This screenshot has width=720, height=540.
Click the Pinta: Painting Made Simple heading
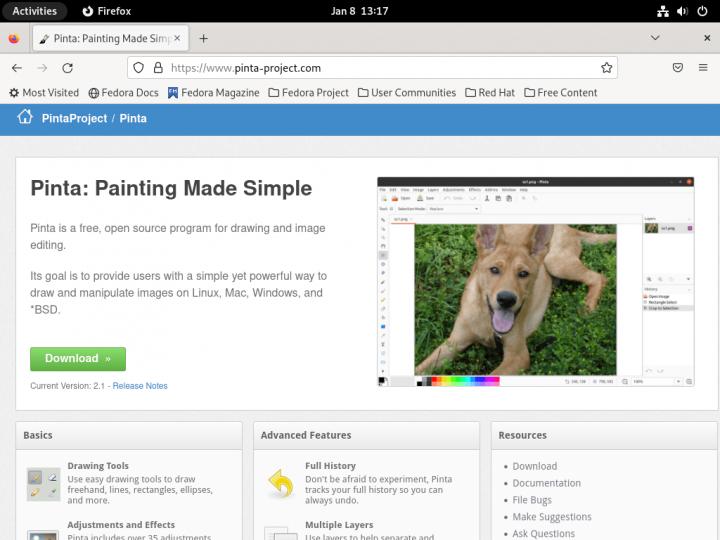coord(171,188)
